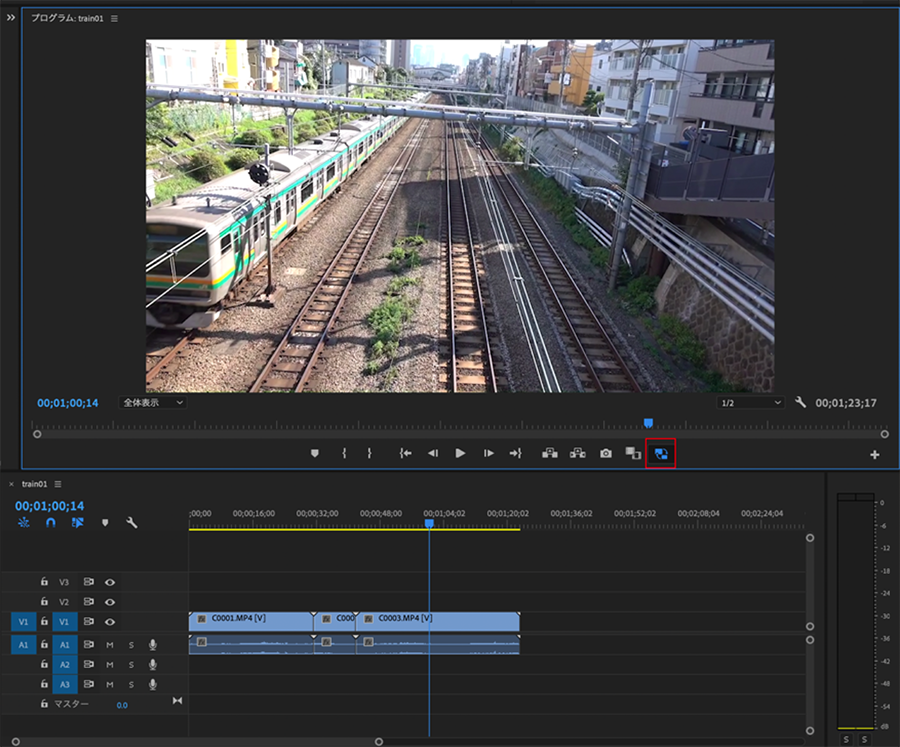Toggle snap magnet in timeline
Screen dimensions: 900x747
[x=51, y=523]
